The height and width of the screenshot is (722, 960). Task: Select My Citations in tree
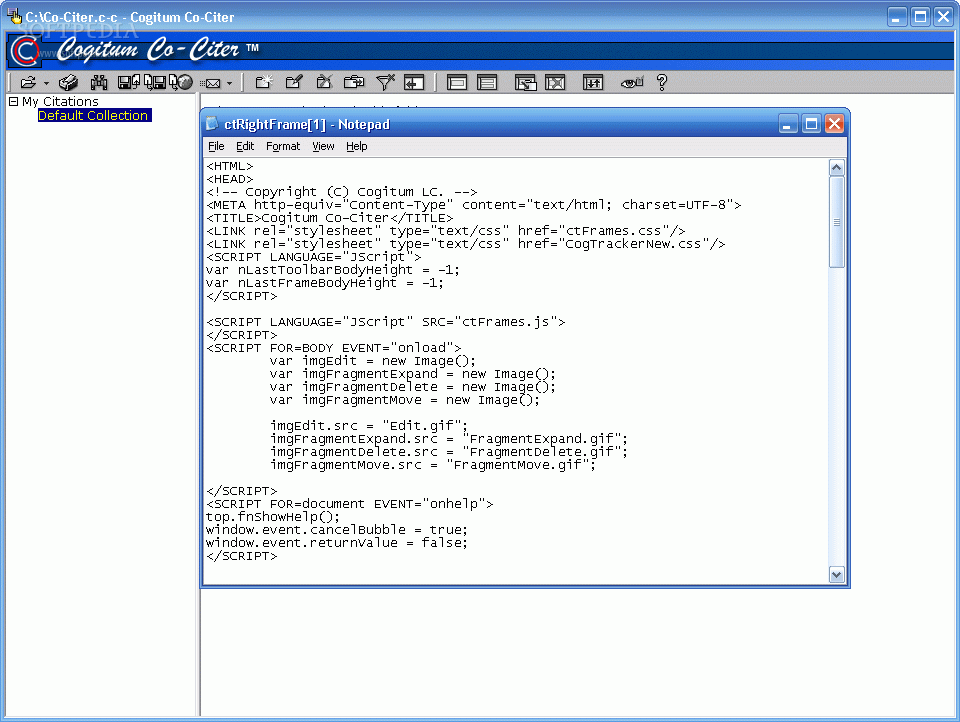point(60,102)
